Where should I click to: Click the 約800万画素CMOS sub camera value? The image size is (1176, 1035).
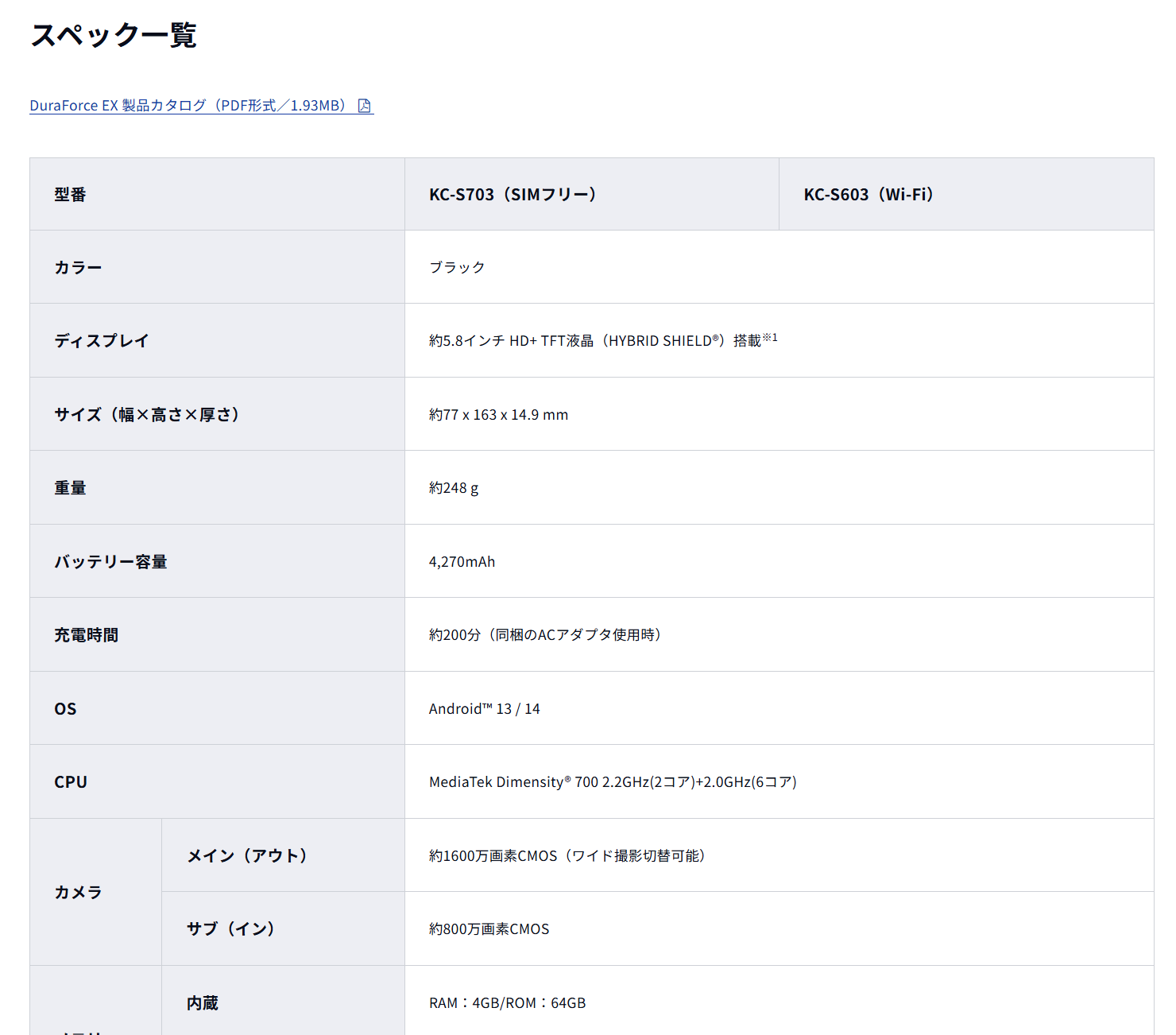(489, 929)
